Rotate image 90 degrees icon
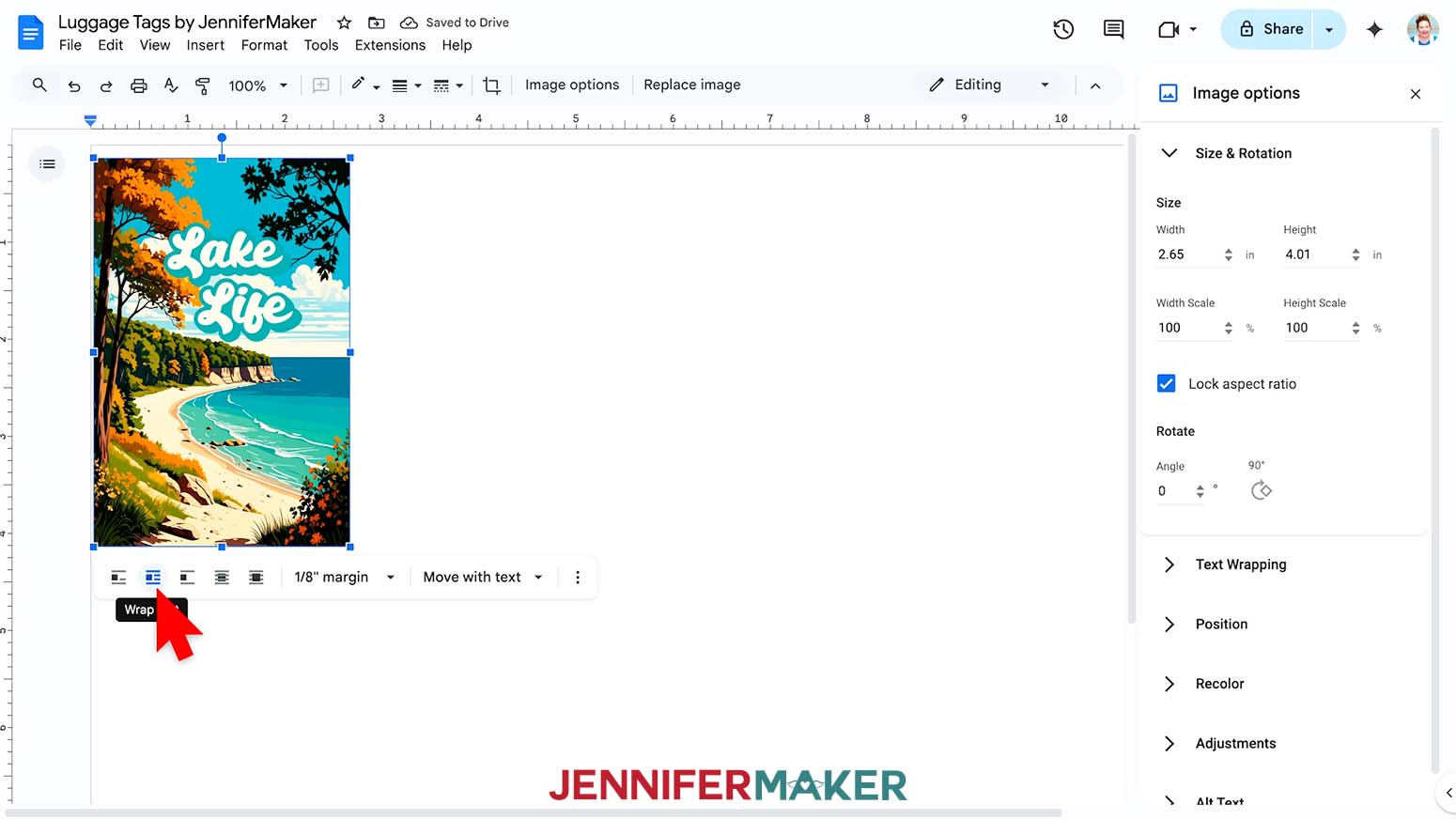Screen dimensions: 1456x819 point(1262,490)
